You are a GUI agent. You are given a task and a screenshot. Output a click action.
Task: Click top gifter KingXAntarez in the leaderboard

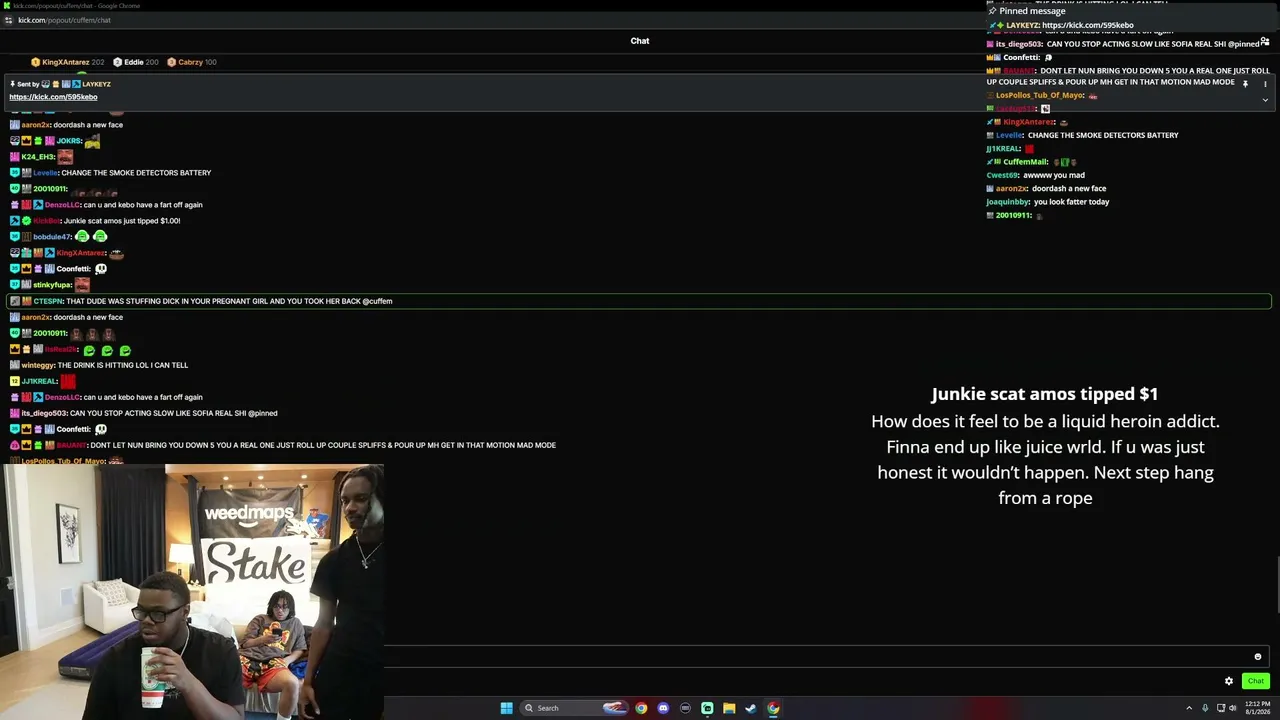pos(66,62)
